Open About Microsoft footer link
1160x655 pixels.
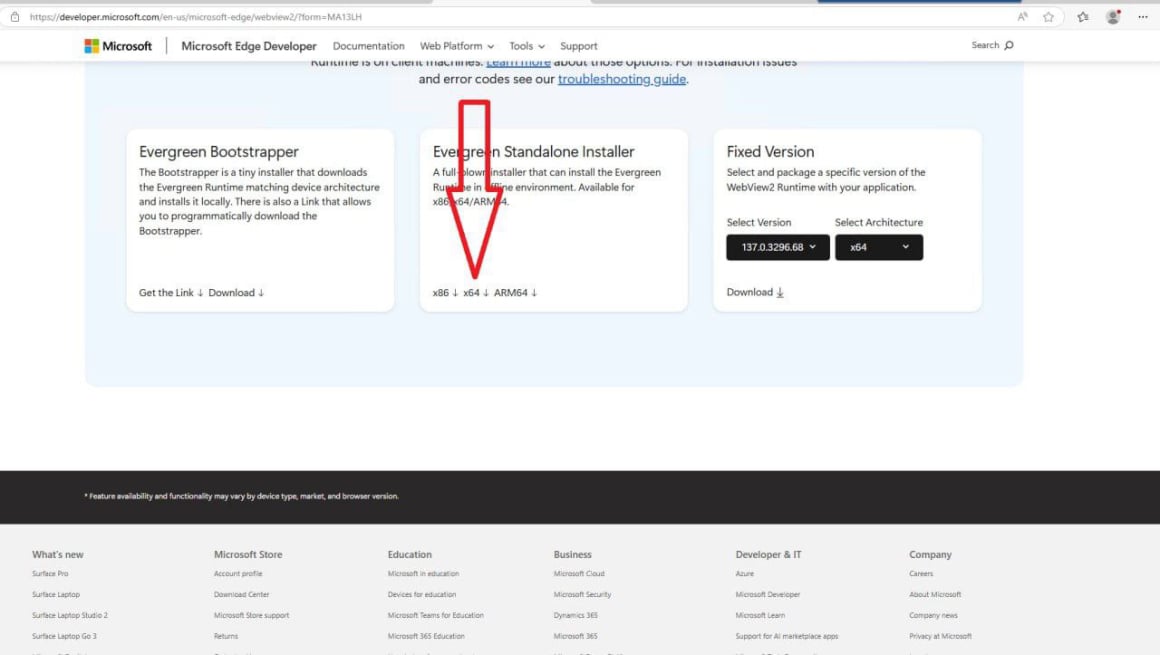pyautogui.click(x=935, y=594)
